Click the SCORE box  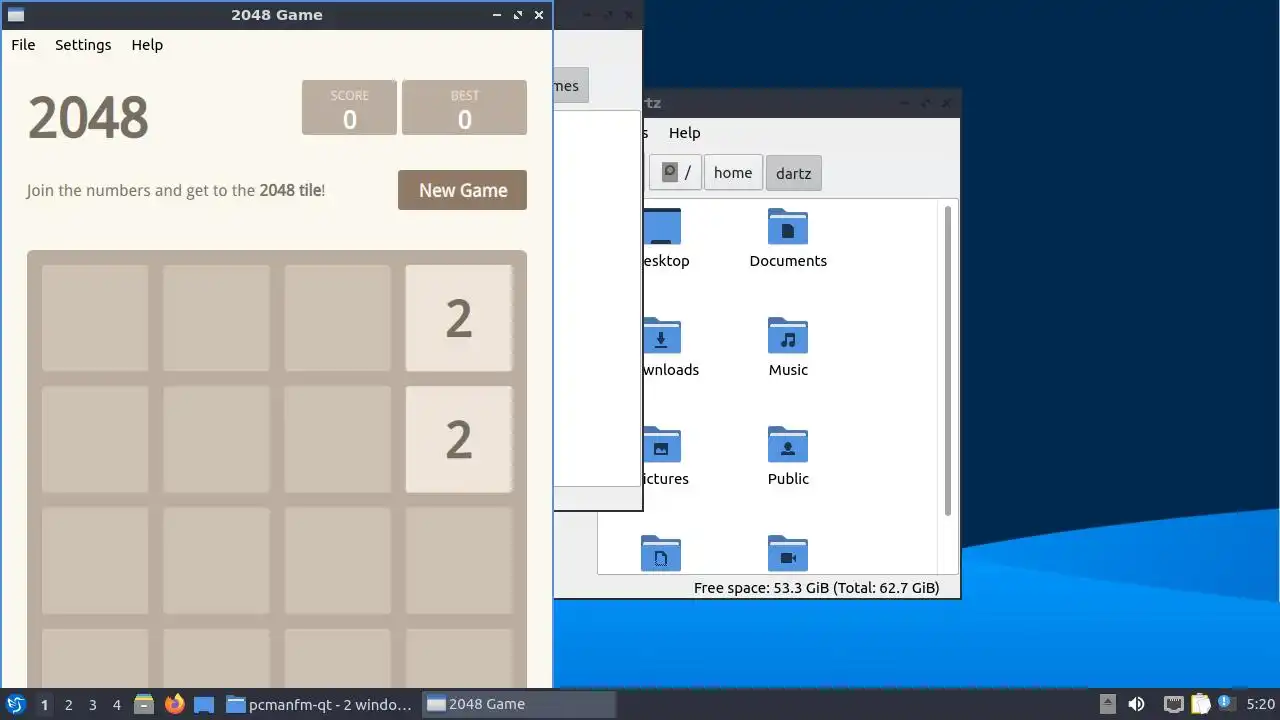point(350,108)
